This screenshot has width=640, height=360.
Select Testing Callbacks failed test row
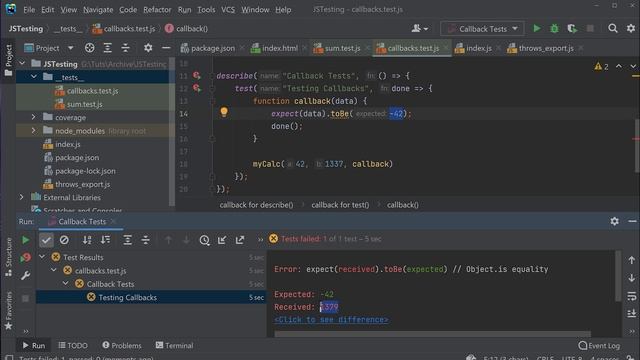(151, 297)
